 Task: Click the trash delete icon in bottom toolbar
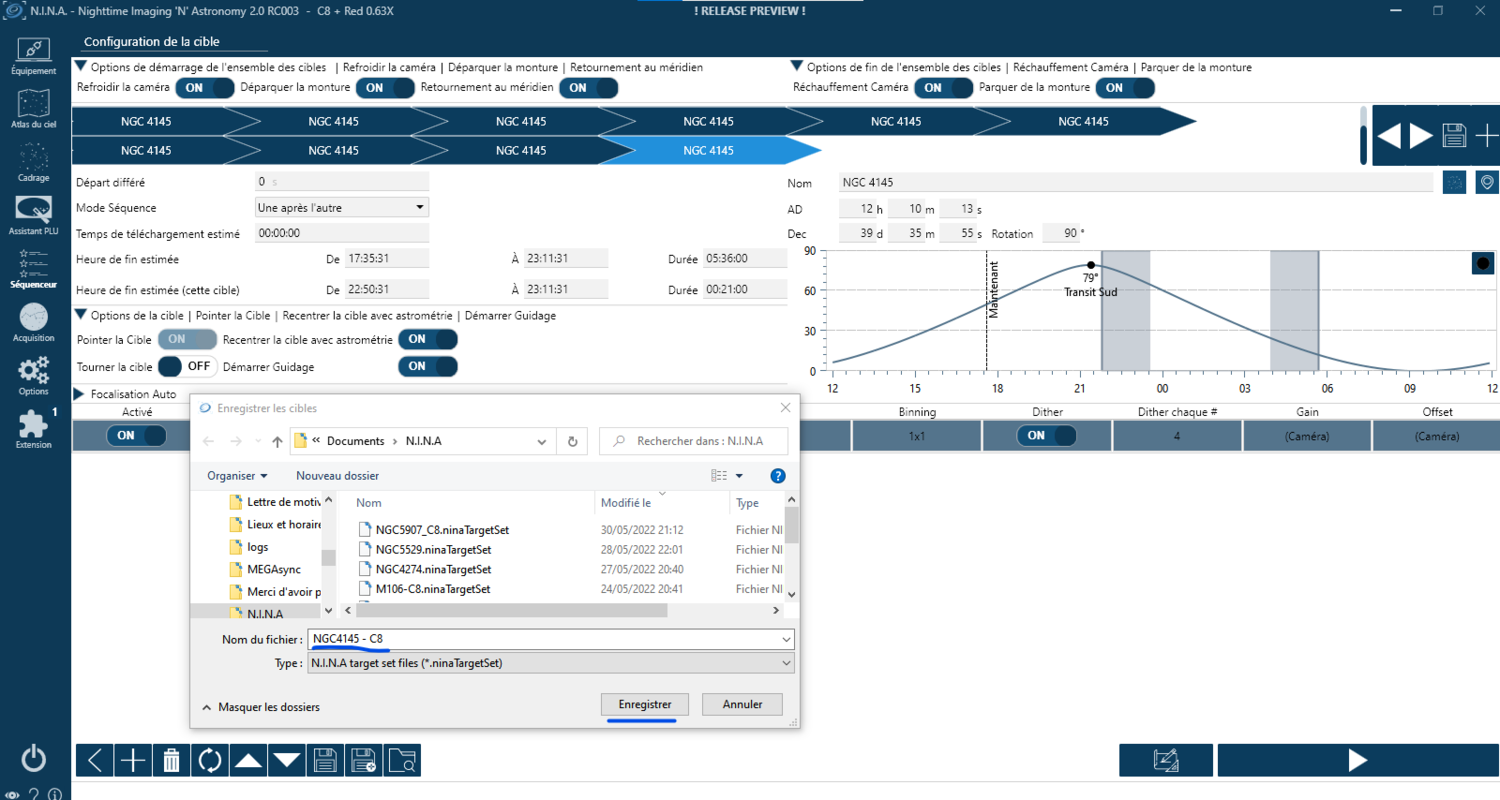pos(171,760)
